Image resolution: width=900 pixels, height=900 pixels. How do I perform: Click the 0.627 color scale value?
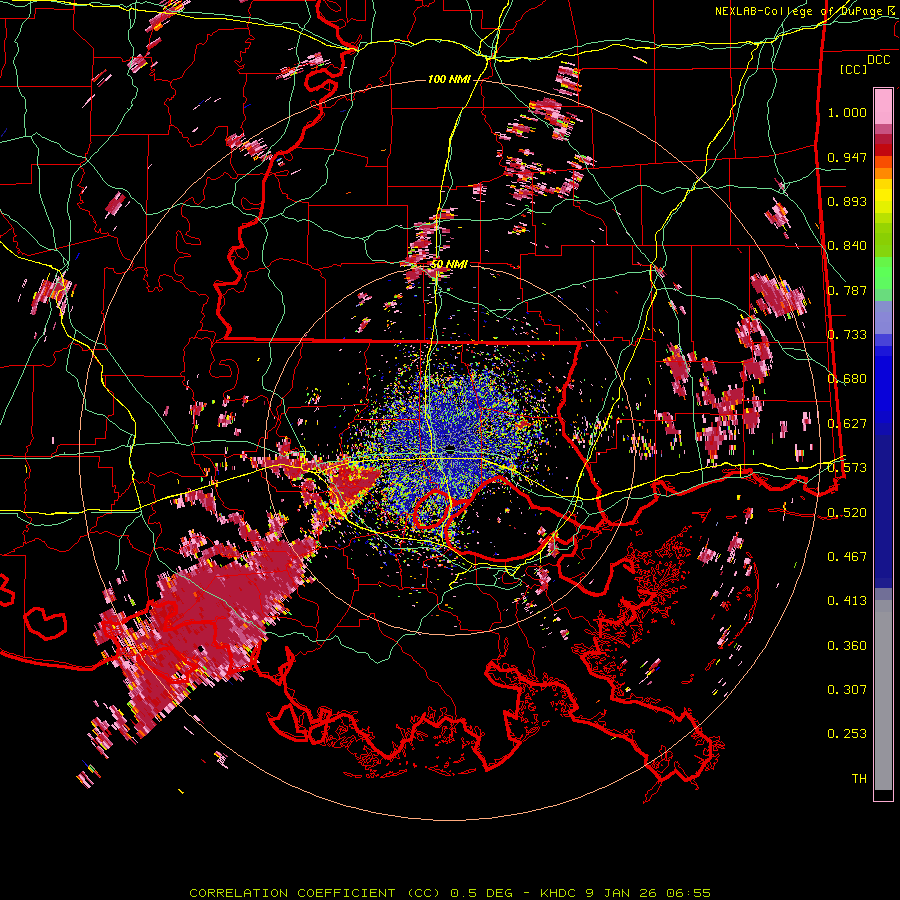click(x=847, y=424)
